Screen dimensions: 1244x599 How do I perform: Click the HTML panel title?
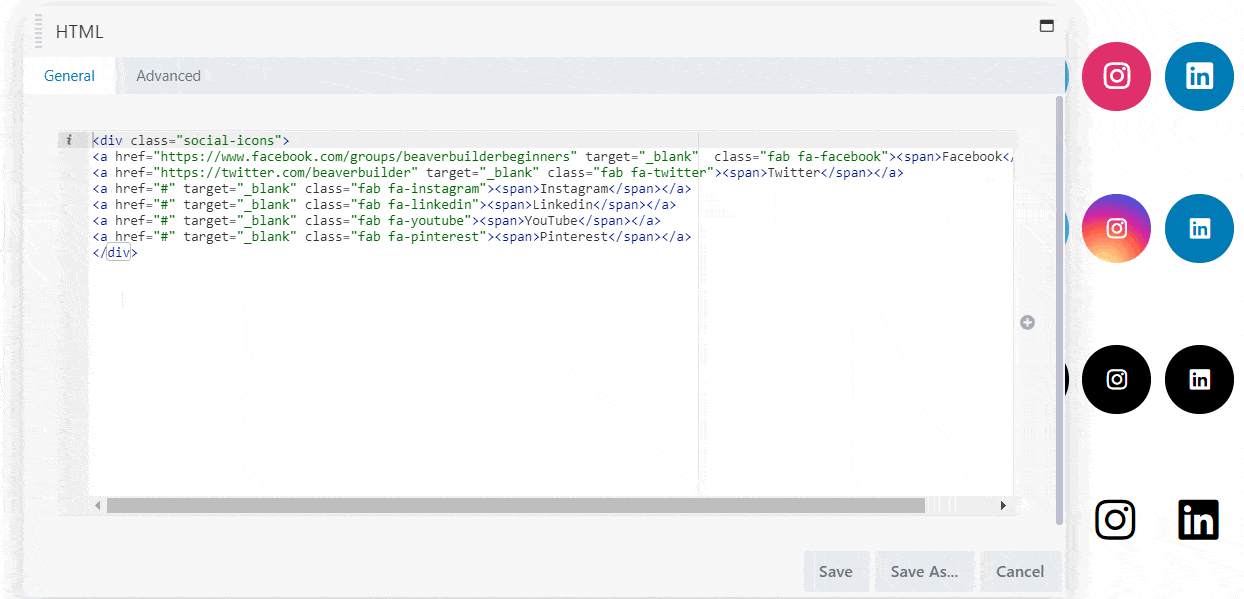[79, 32]
